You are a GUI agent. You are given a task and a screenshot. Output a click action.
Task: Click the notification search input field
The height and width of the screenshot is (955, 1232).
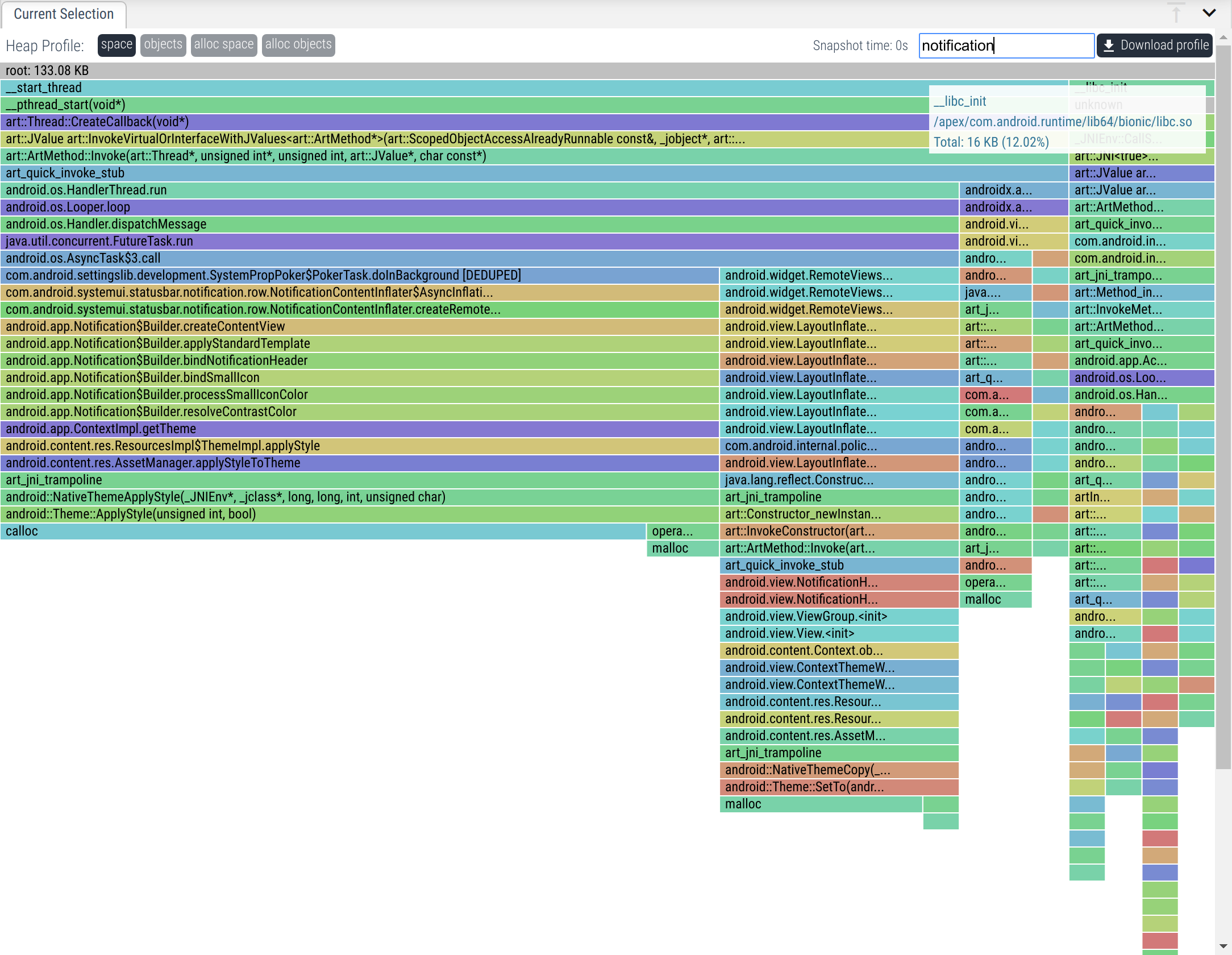click(1006, 45)
